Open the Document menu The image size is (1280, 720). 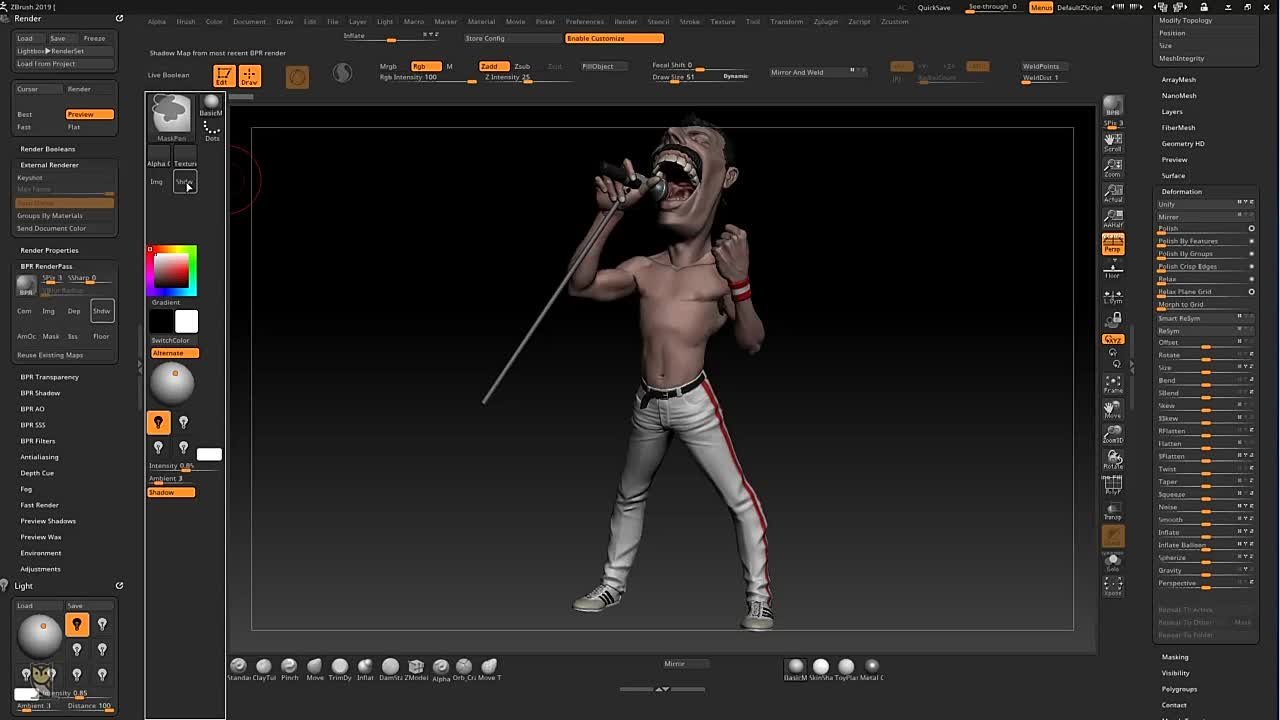point(250,21)
